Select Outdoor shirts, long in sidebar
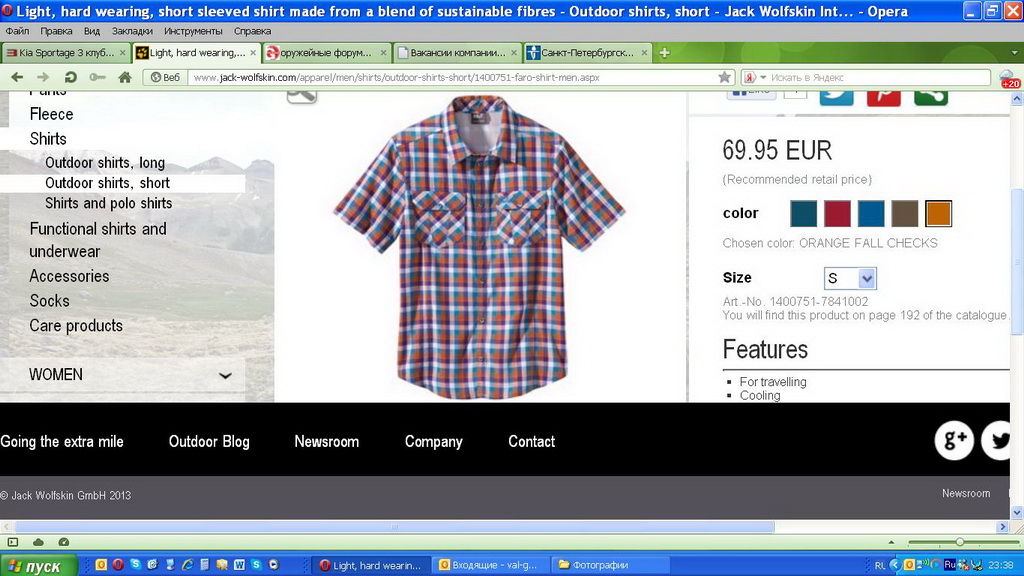1024x576 pixels. [105, 163]
